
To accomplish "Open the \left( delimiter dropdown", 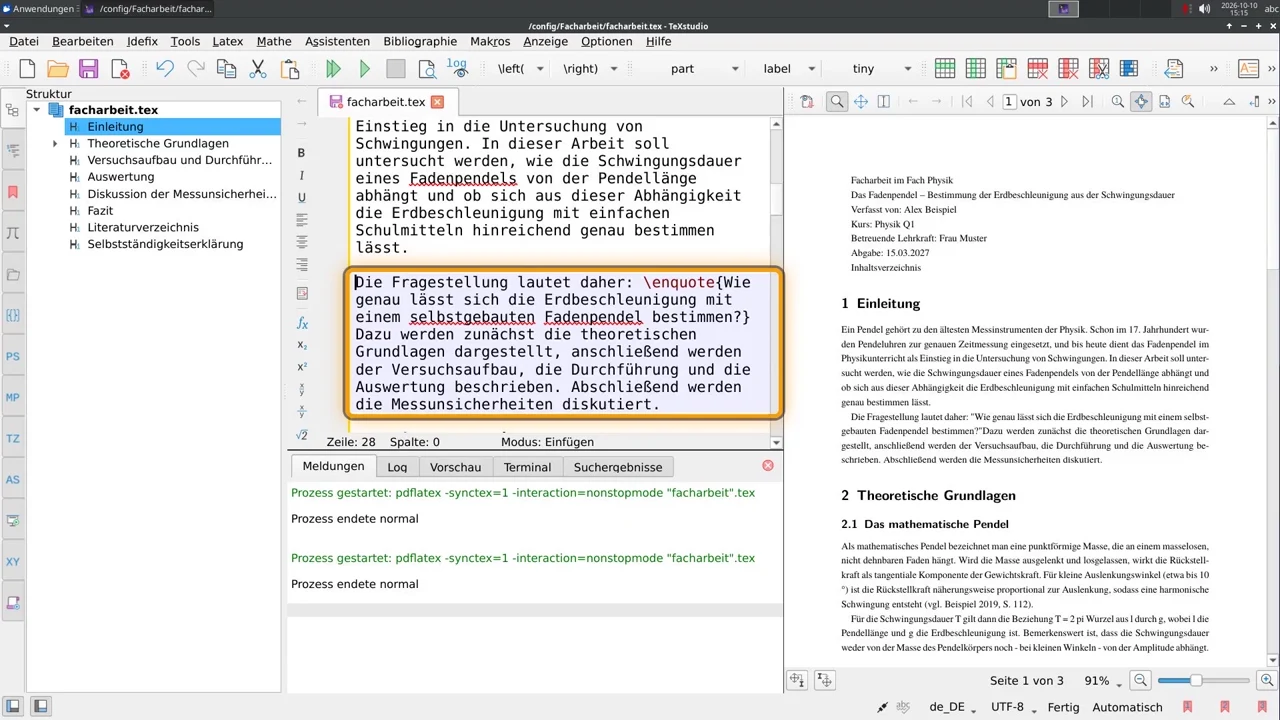I will pos(540,69).
